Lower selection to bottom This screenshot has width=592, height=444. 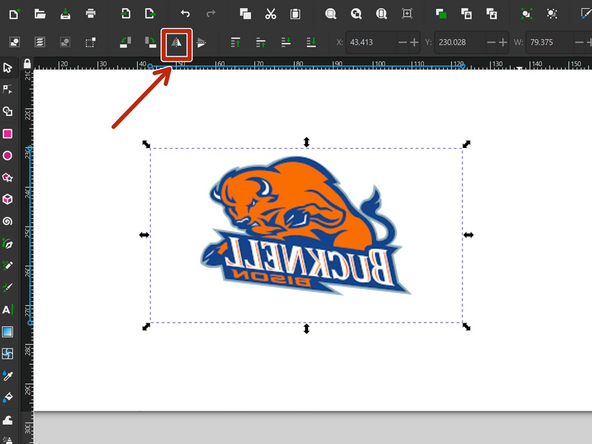(x=311, y=42)
